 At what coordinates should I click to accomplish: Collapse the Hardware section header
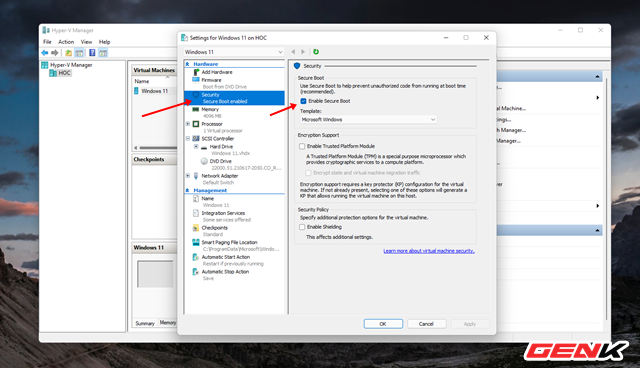click(187, 64)
